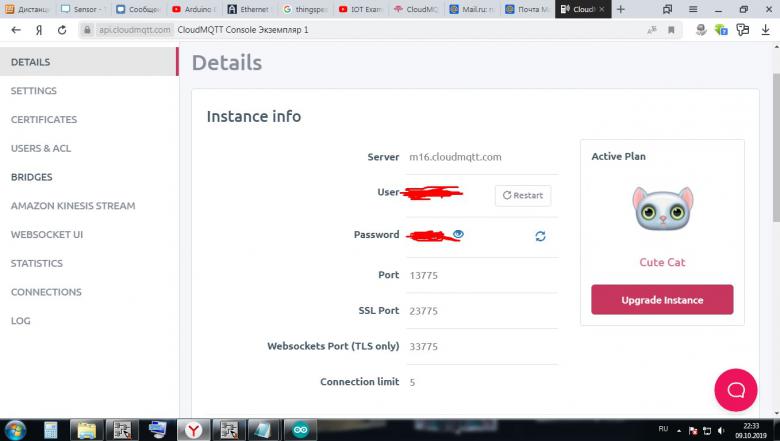Reload the page with the refresh icon
780x441 pixels.
pyautogui.click(x=62, y=30)
